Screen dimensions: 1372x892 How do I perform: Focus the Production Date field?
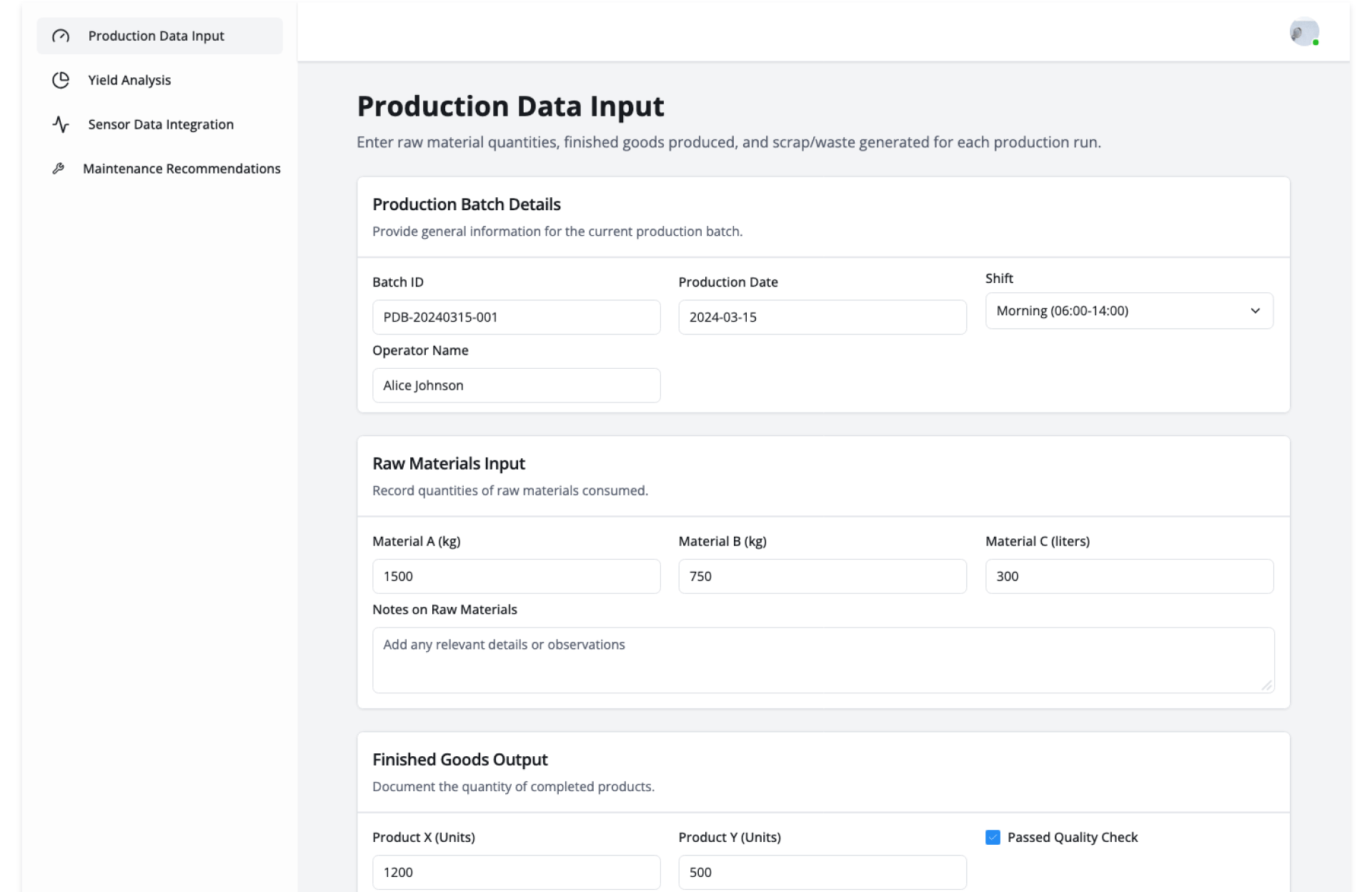[x=822, y=317]
